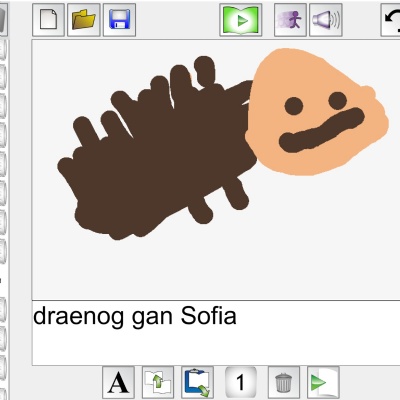Undo the last drawing stroke

(x=391, y=20)
